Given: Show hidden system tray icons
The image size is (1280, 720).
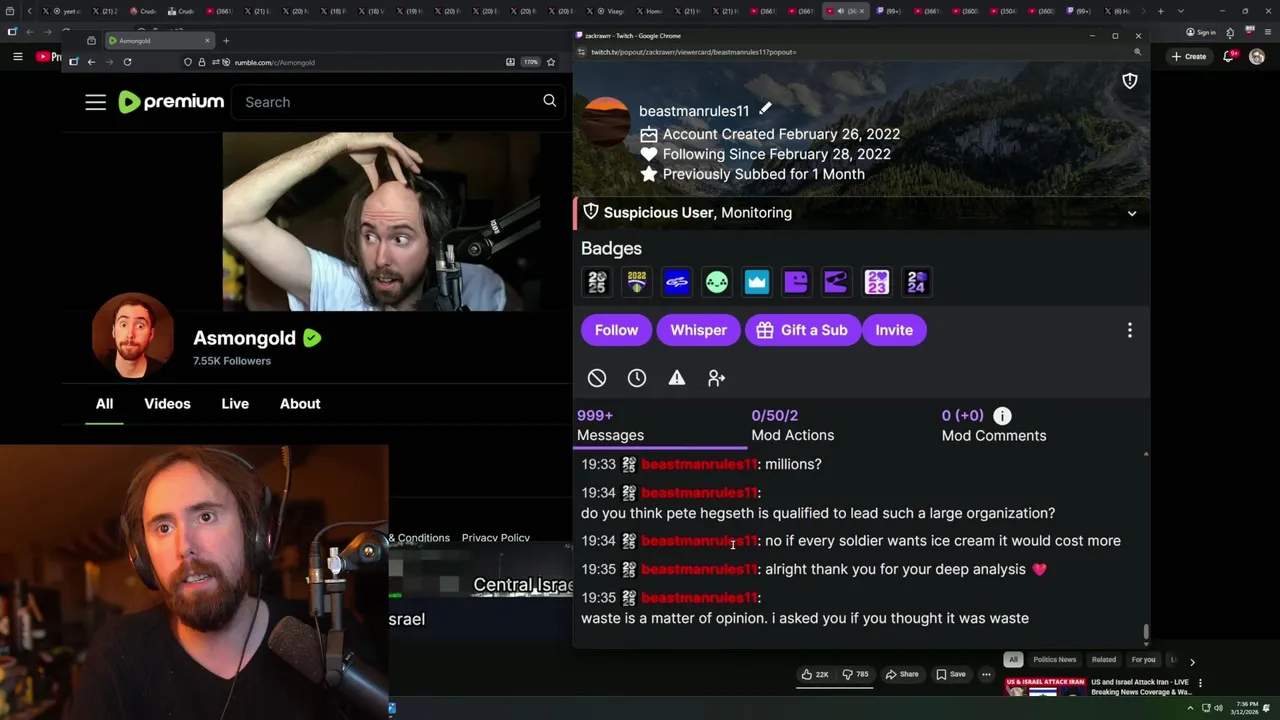Looking at the screenshot, I should 1190,709.
